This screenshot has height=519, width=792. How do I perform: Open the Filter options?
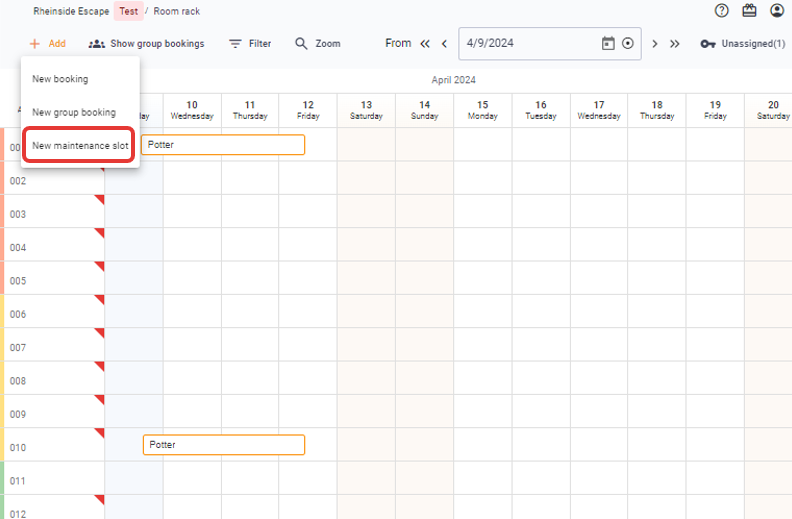250,44
